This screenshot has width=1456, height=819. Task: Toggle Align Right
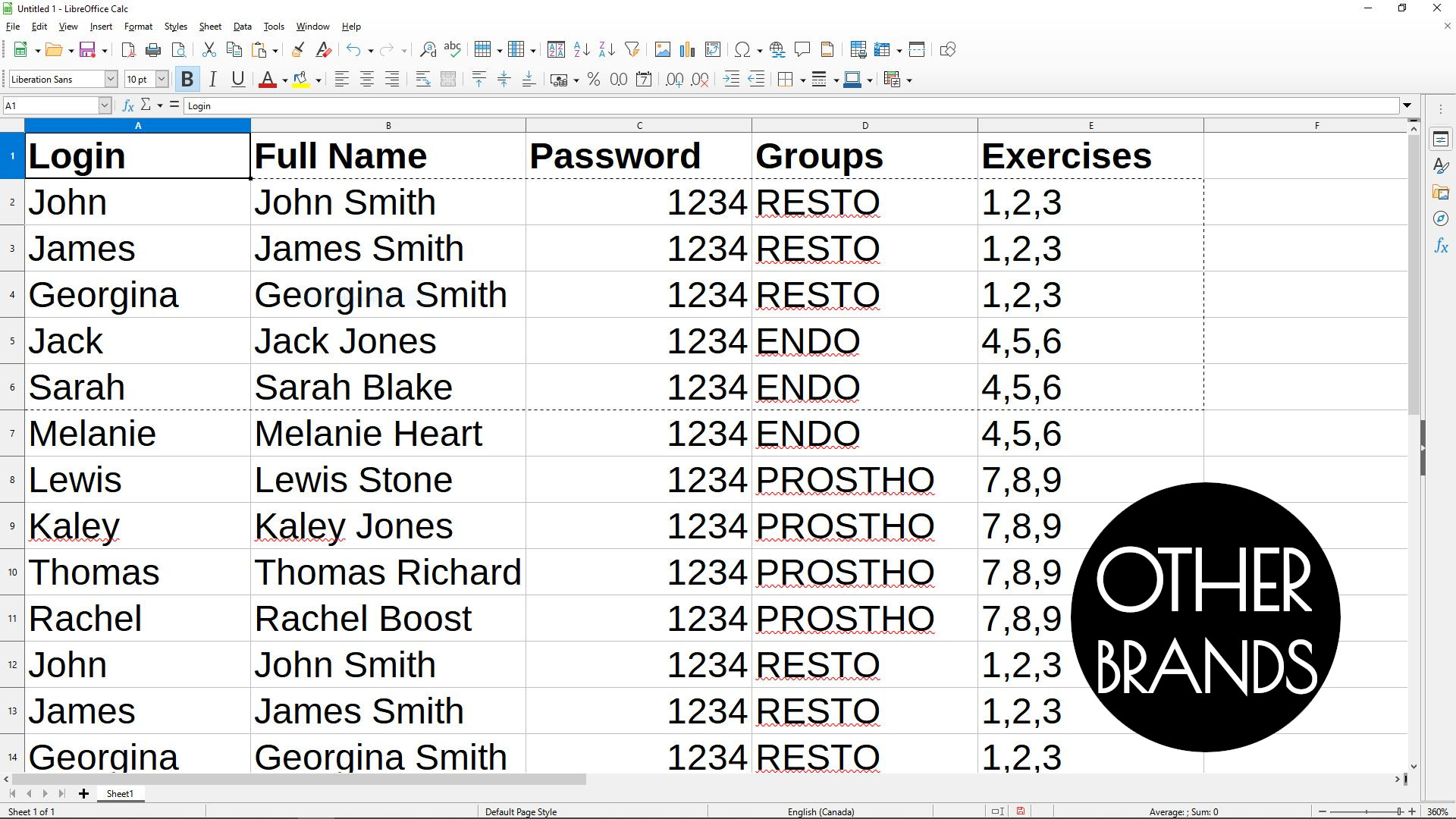click(x=392, y=80)
